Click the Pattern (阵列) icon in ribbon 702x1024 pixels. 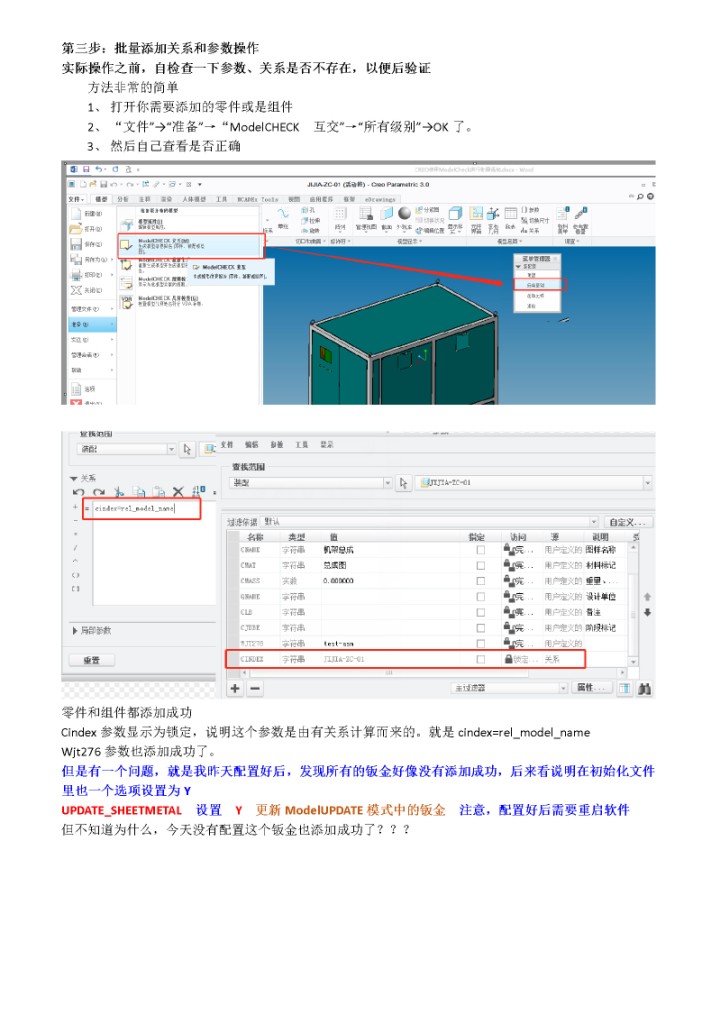(340, 214)
